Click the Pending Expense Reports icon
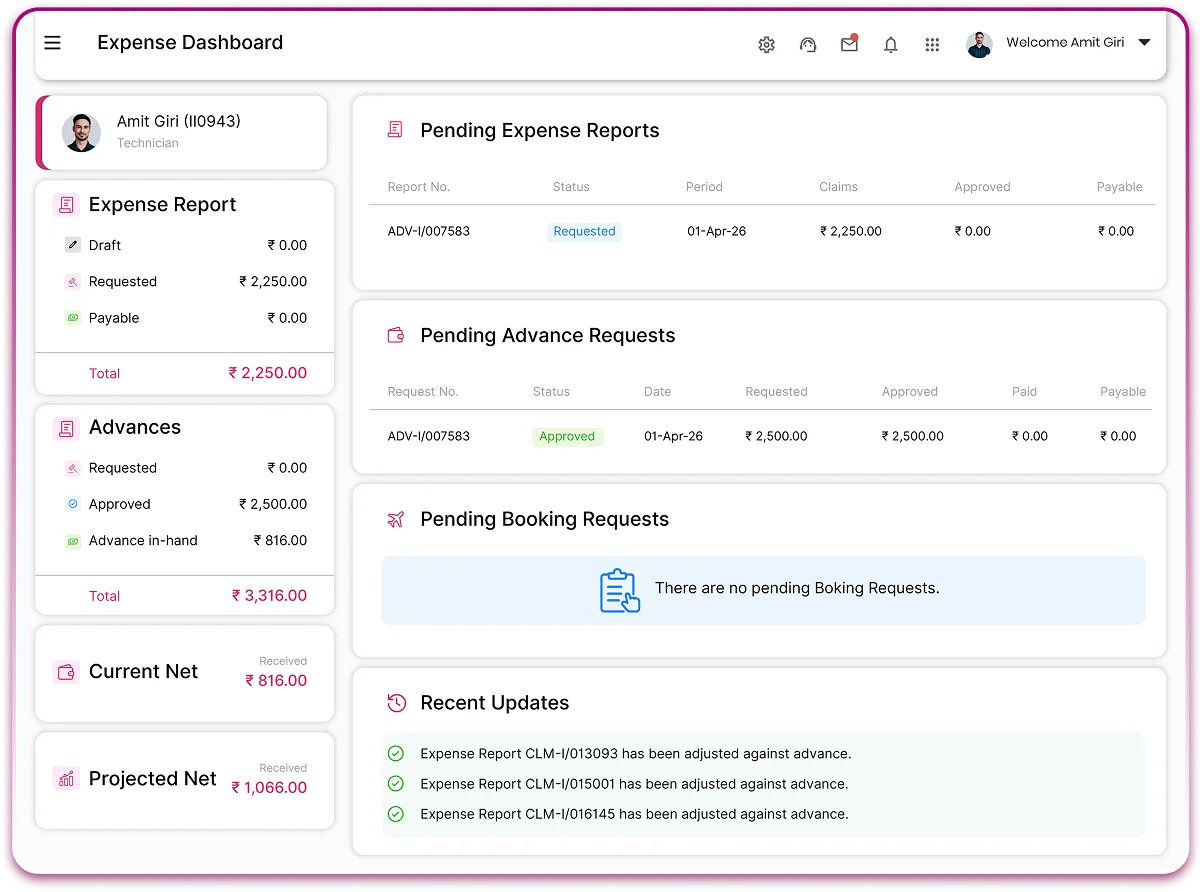Viewport: 1202px width, 892px height. pyautogui.click(x=395, y=130)
